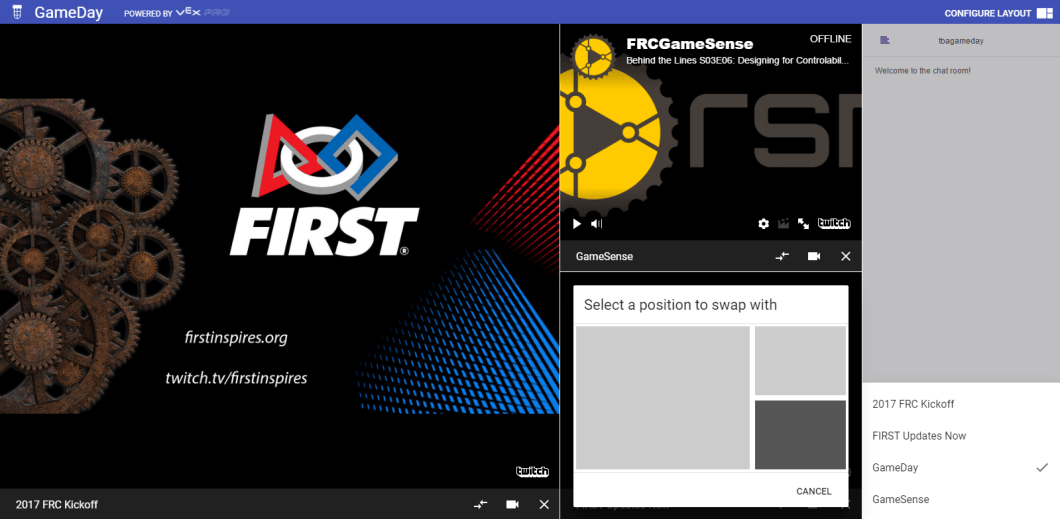Click swap position icon in GameSense bar
The height and width of the screenshot is (519, 1060).
coord(782,257)
